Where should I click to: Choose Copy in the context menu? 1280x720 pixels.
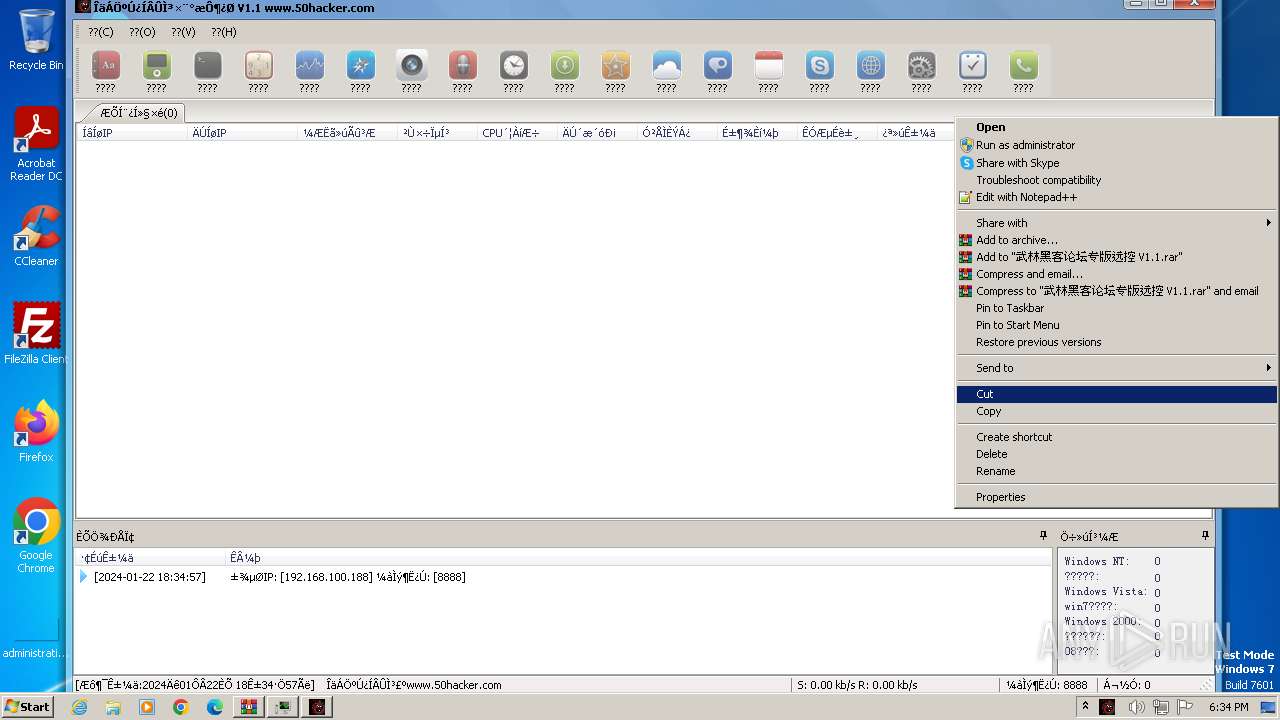(1116, 411)
